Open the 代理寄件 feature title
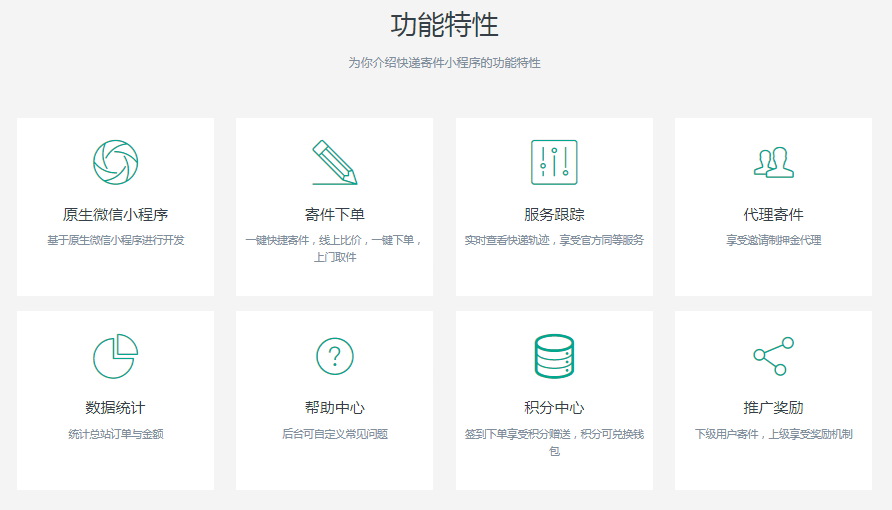The image size is (892, 510). (773, 215)
